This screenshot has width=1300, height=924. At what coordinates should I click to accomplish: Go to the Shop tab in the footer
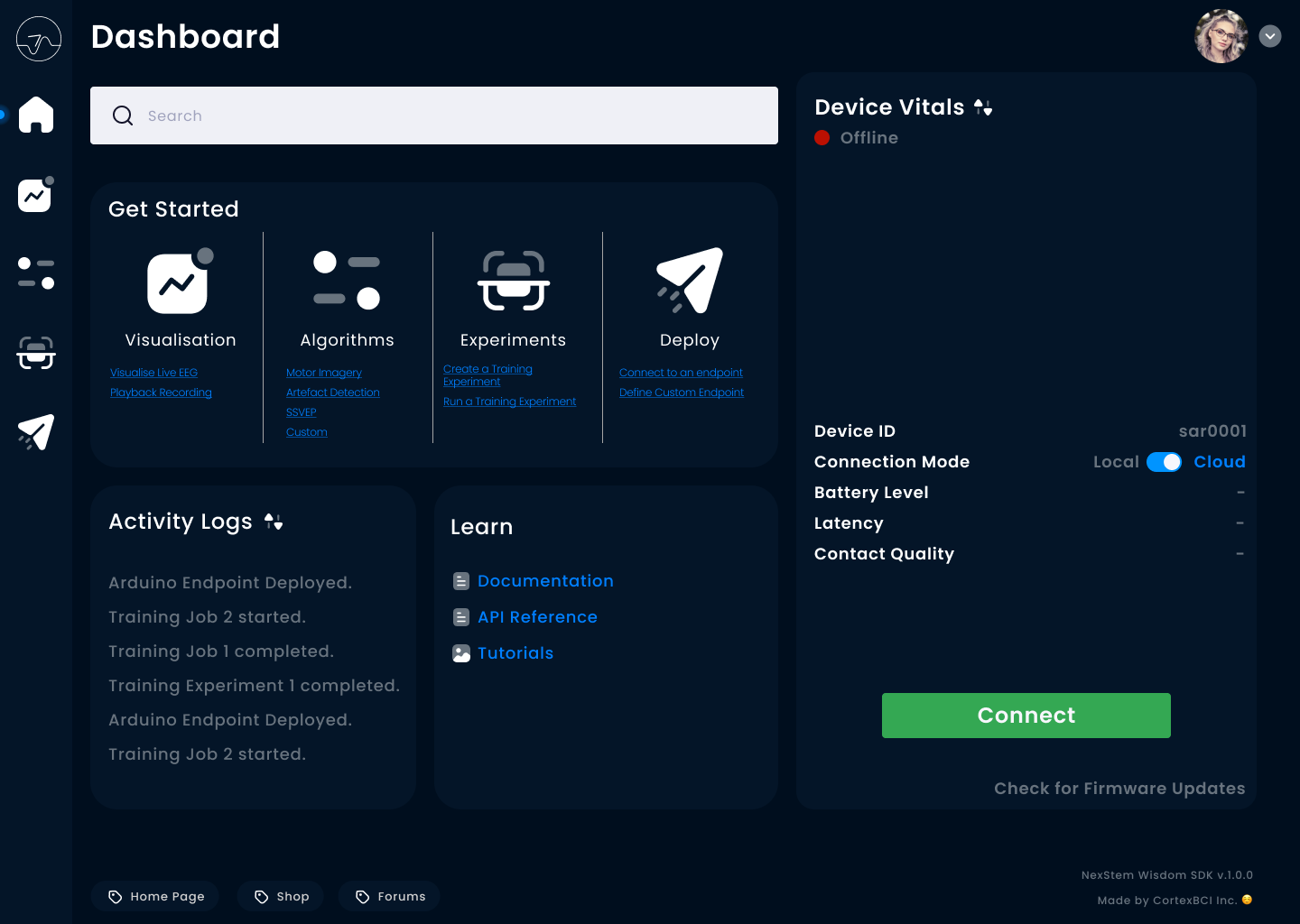point(280,896)
